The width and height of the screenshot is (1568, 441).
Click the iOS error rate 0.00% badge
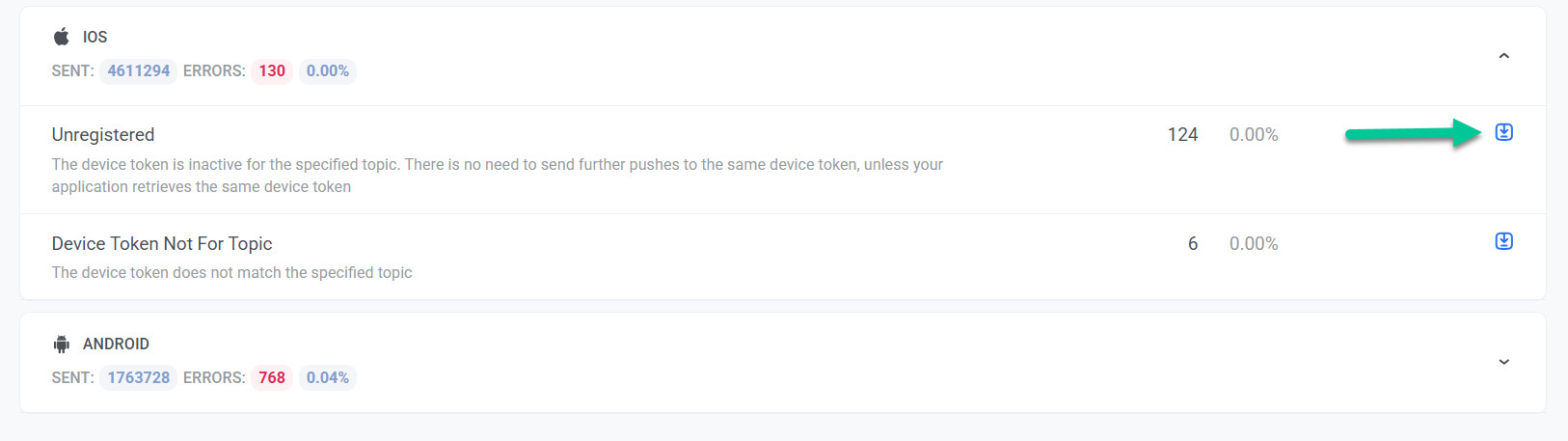[328, 70]
